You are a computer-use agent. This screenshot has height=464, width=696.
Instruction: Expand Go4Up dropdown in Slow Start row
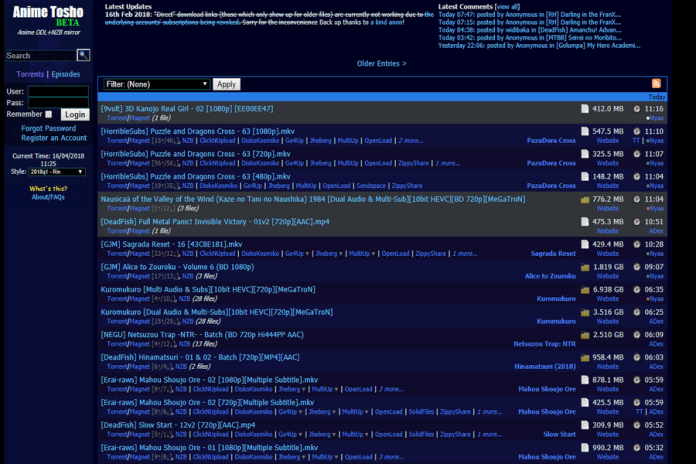pos(301,435)
